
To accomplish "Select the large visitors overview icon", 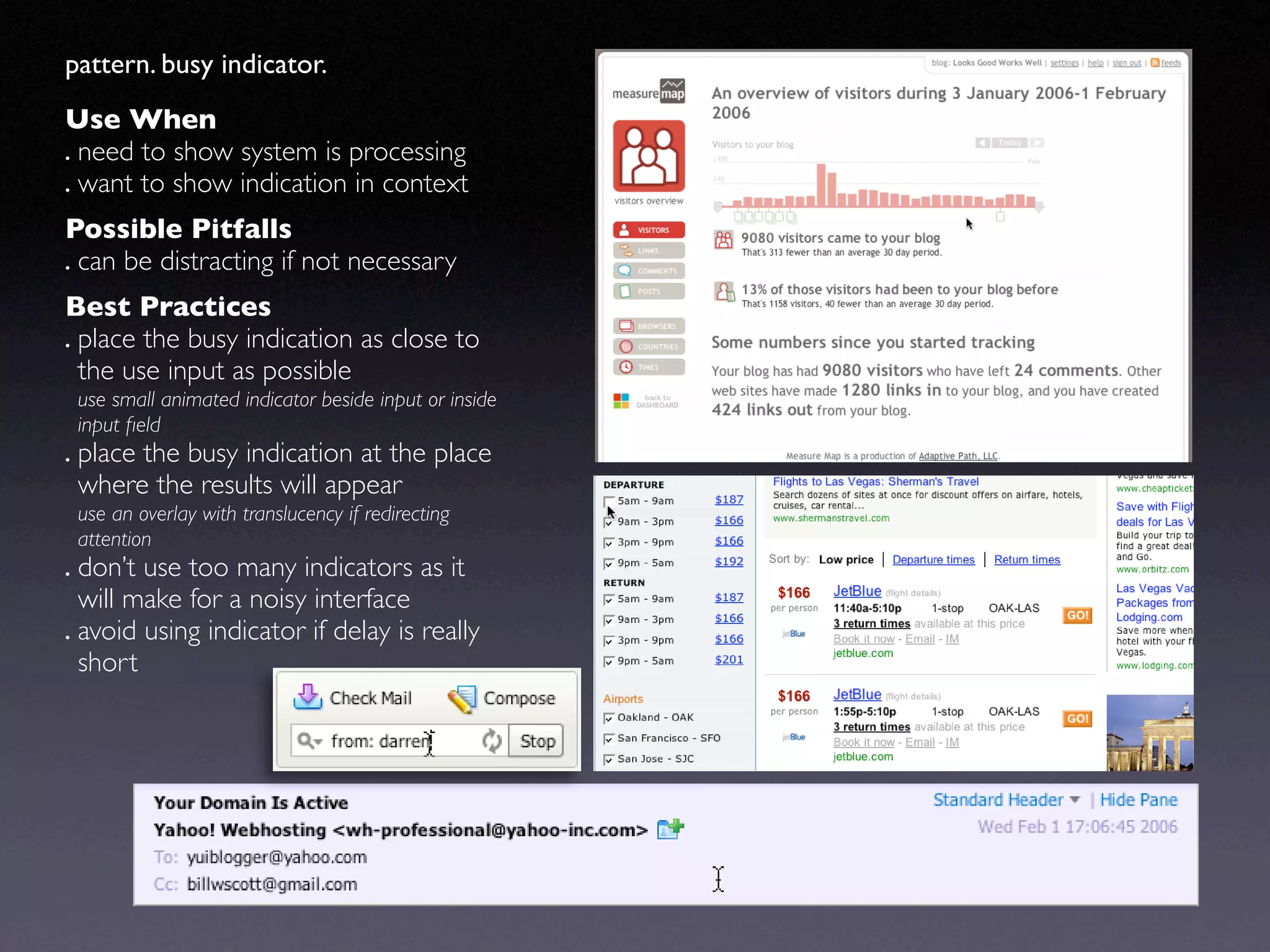I will [649, 156].
